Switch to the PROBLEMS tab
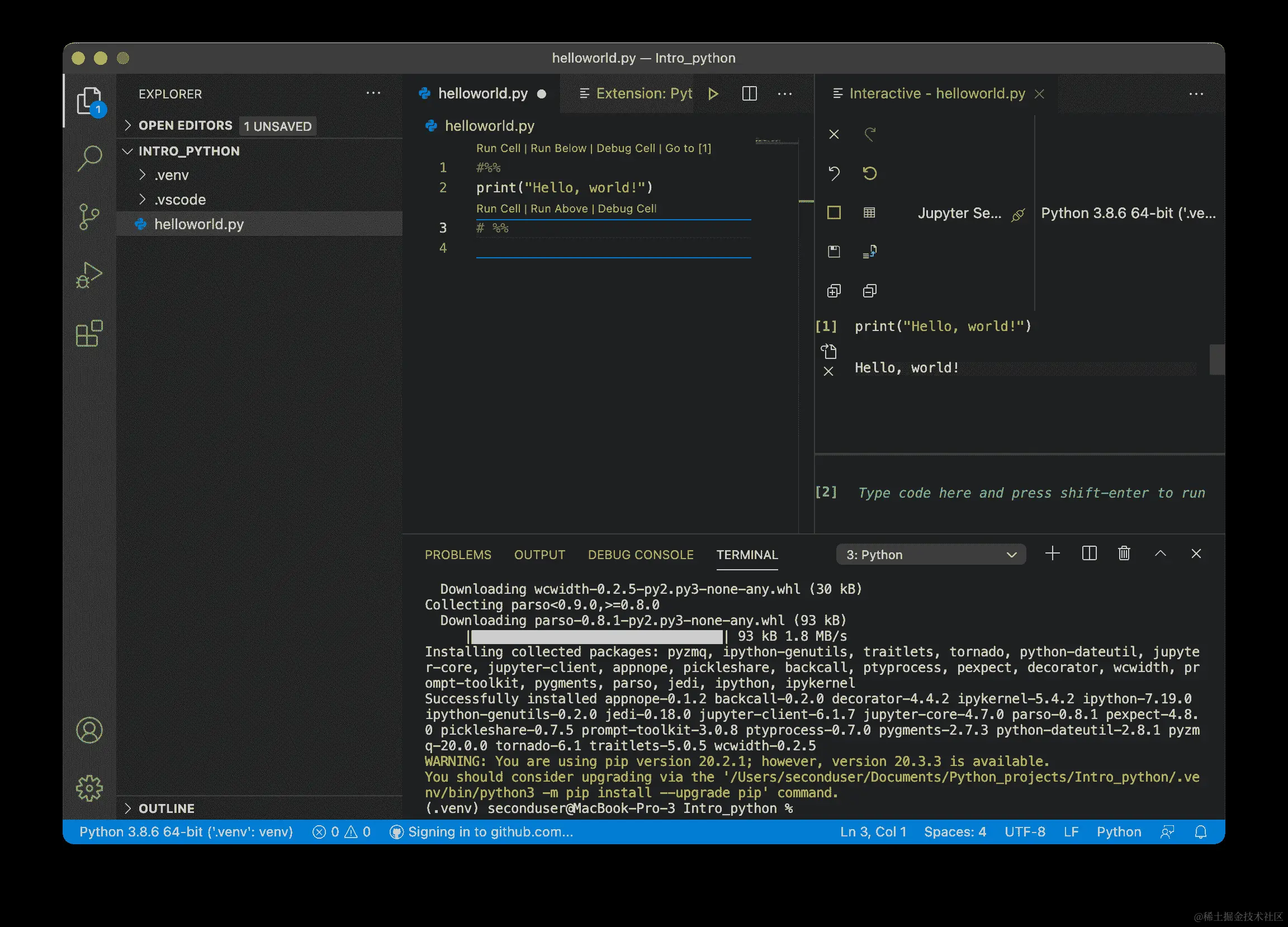The image size is (1288, 927). point(458,555)
